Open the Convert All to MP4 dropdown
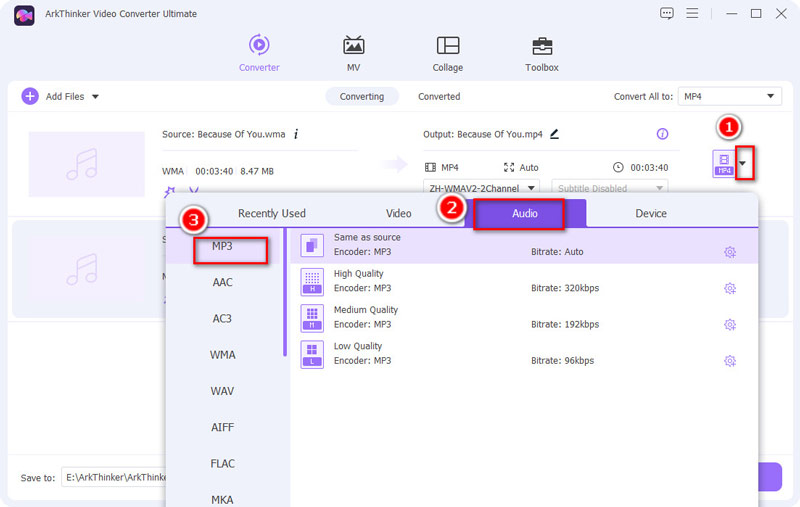This screenshot has height=507, width=800. coord(729,96)
